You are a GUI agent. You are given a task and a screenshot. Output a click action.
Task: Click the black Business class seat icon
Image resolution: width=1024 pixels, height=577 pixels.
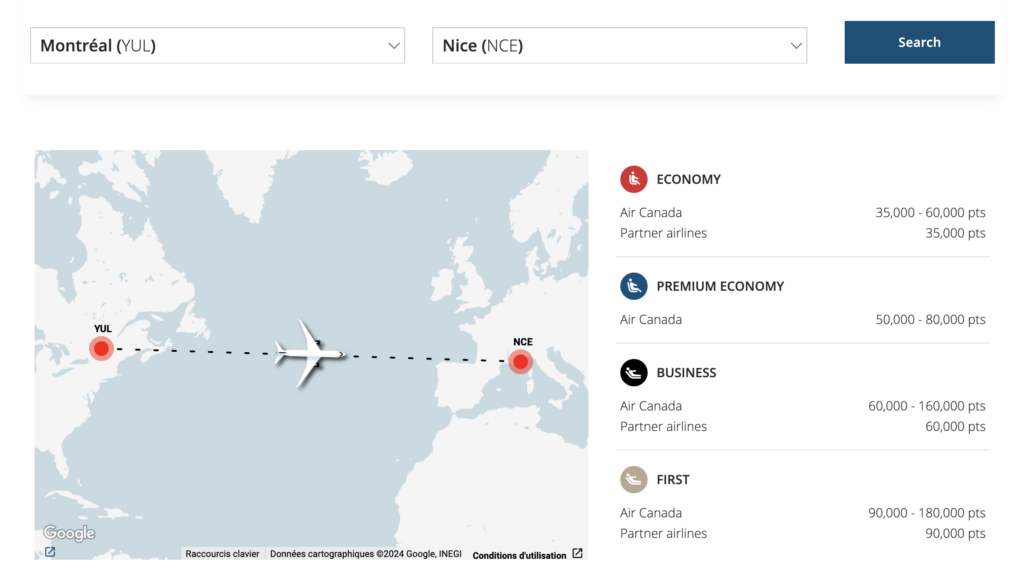coord(633,373)
